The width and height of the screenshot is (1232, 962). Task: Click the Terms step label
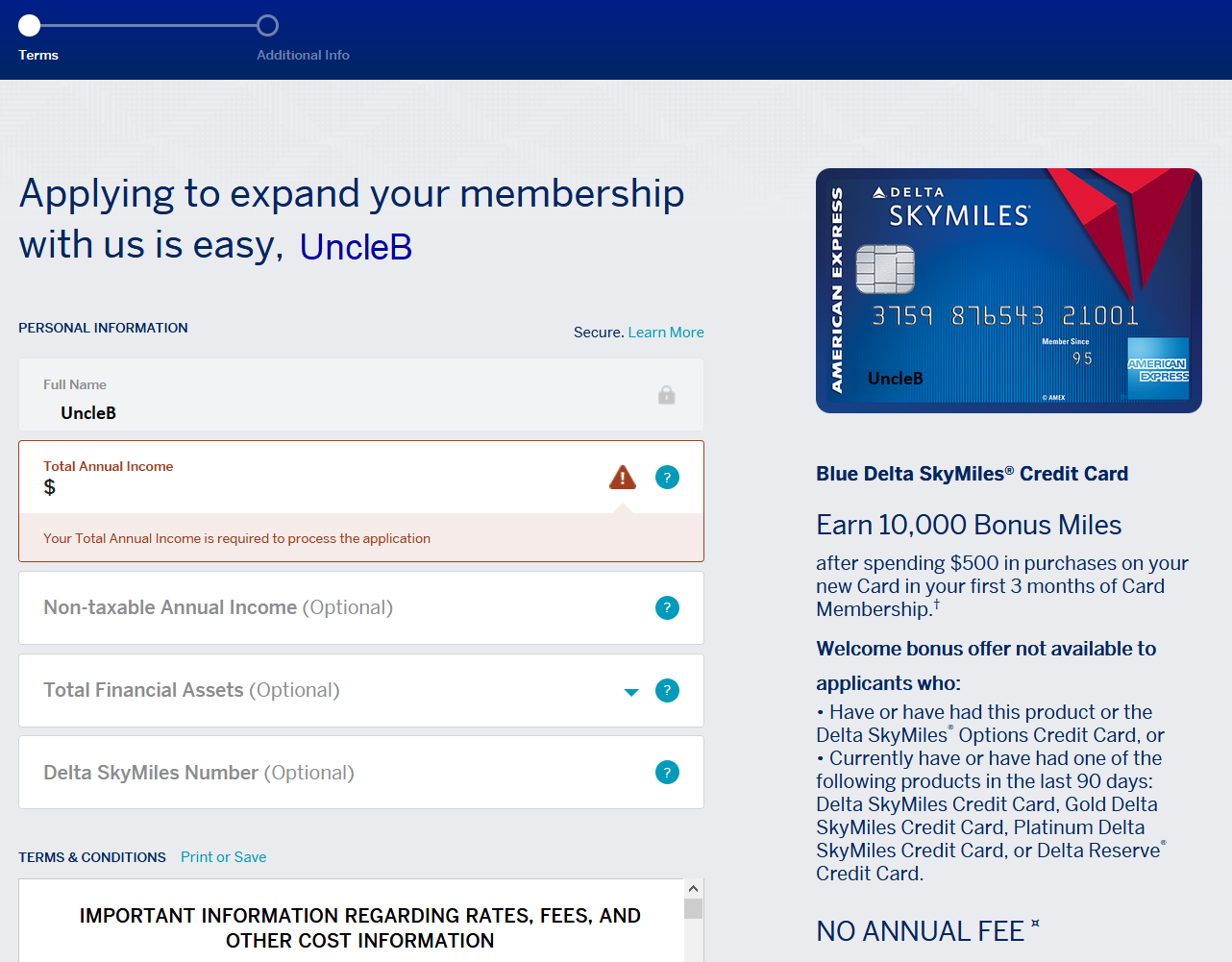pos(37,55)
